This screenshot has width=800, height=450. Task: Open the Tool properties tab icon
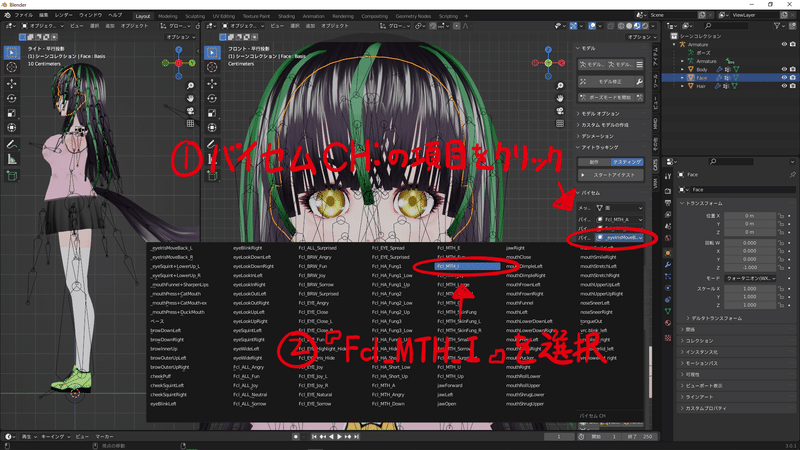pyautogui.click(x=668, y=176)
